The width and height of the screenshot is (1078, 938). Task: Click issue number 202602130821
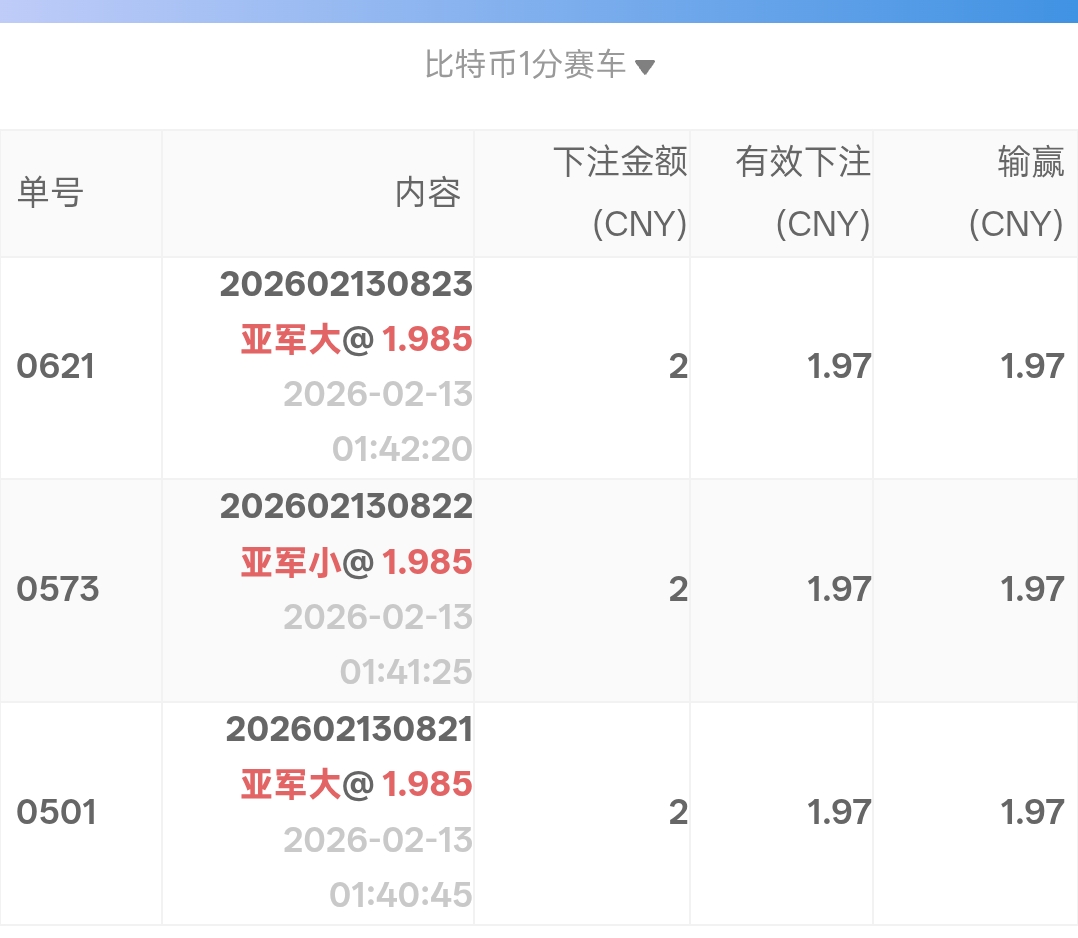tap(349, 730)
